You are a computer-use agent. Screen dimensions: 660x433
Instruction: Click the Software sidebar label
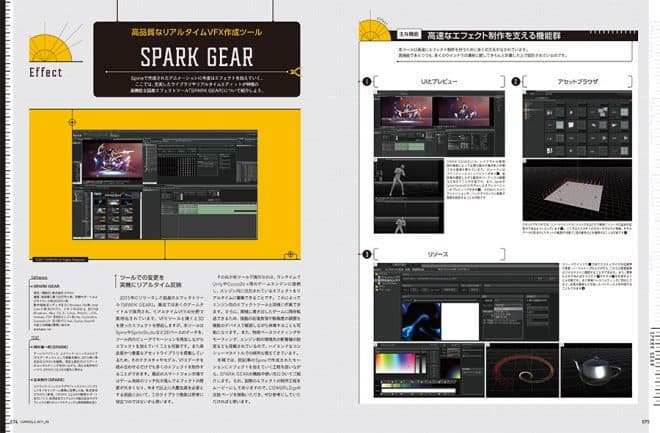pyautogui.click(x=39, y=278)
